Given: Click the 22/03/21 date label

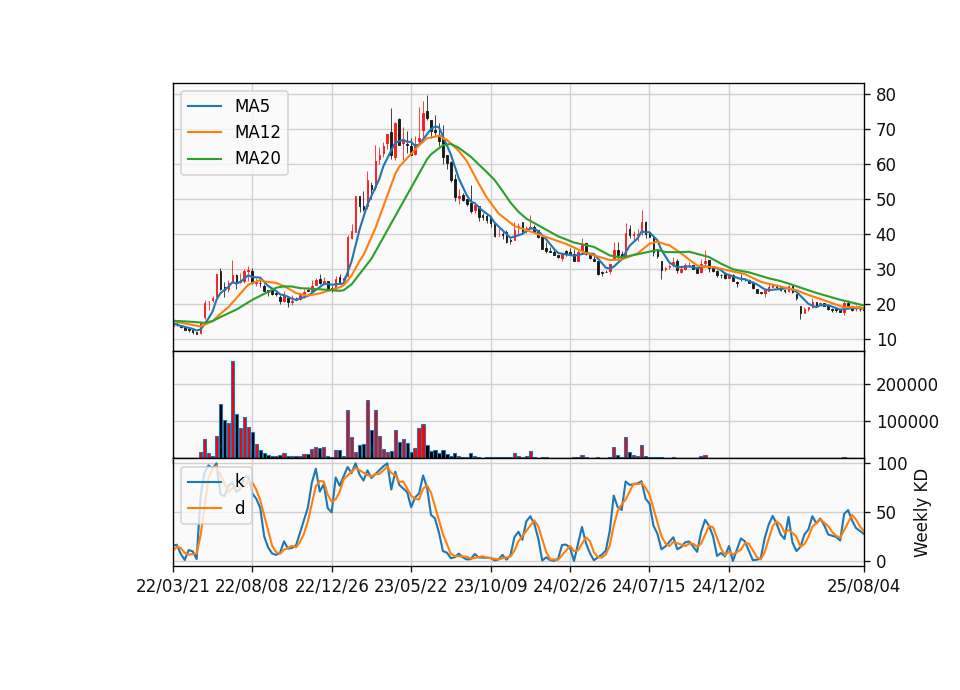Looking at the screenshot, I should pyautogui.click(x=173, y=586).
